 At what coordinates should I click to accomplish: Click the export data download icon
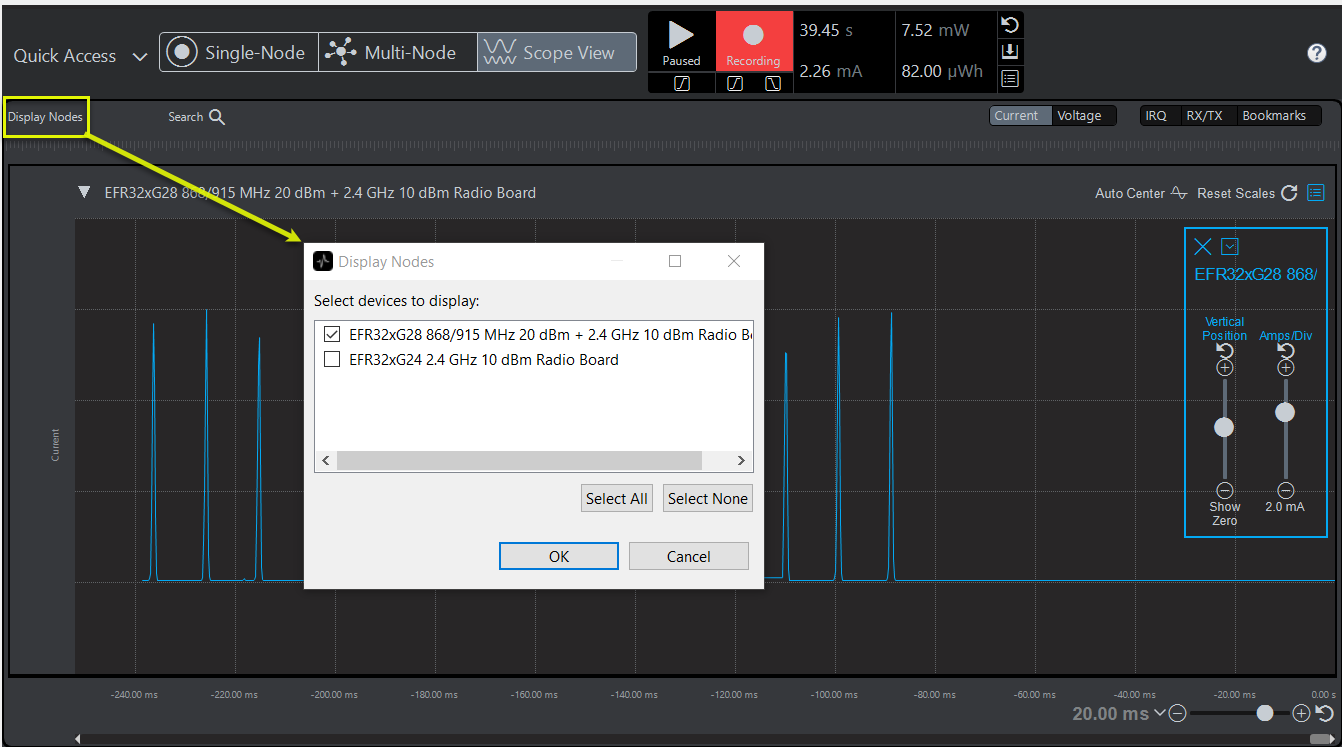tap(1010, 52)
